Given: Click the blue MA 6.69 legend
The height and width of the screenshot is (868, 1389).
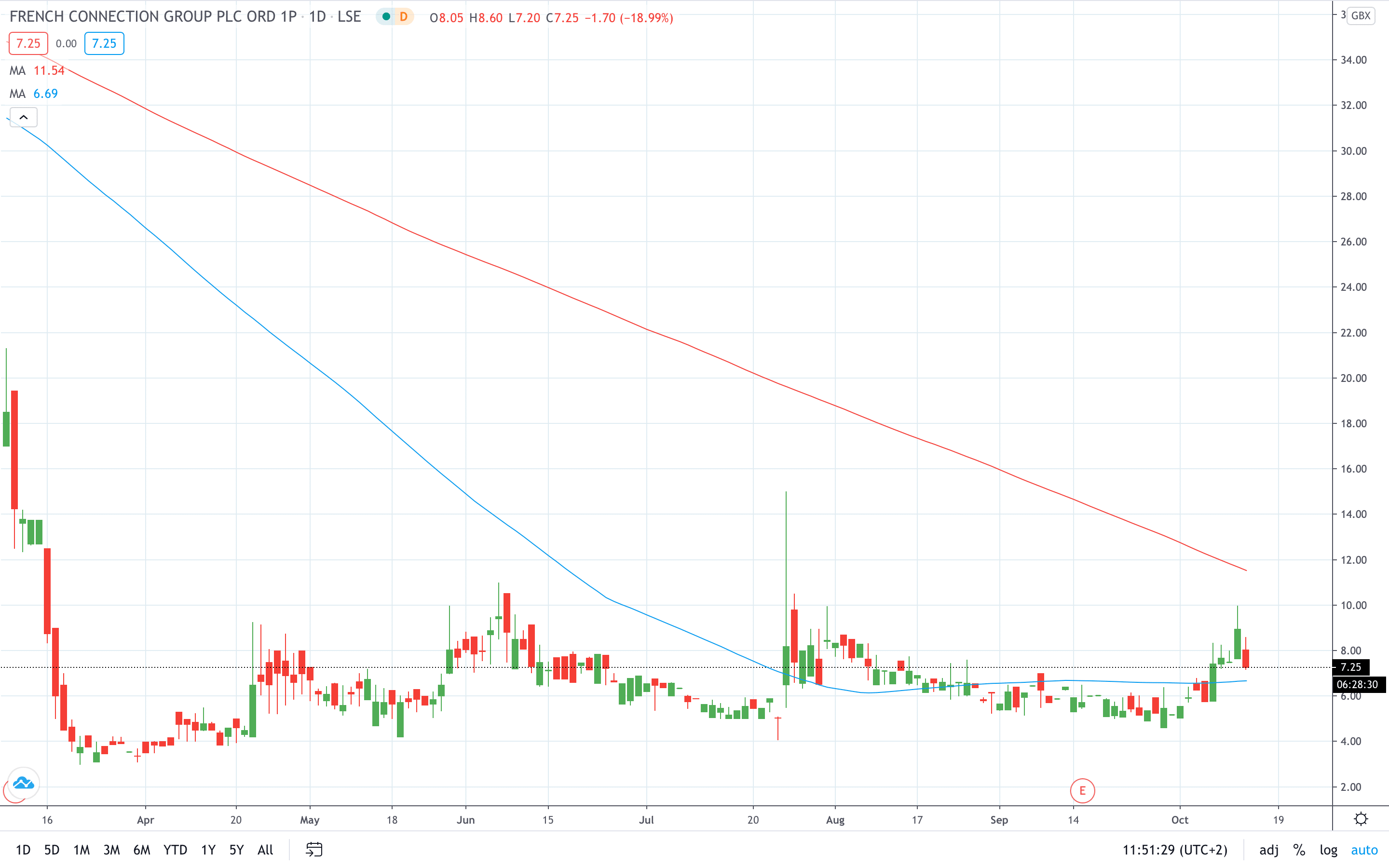Looking at the screenshot, I should click(34, 94).
